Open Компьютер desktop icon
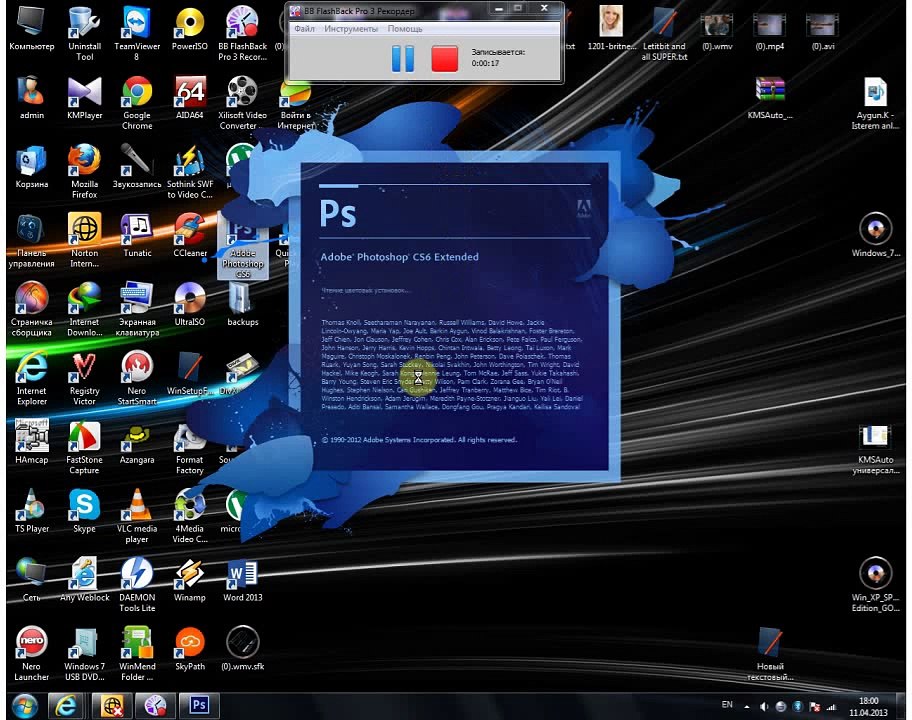The image size is (912, 720). click(31, 29)
